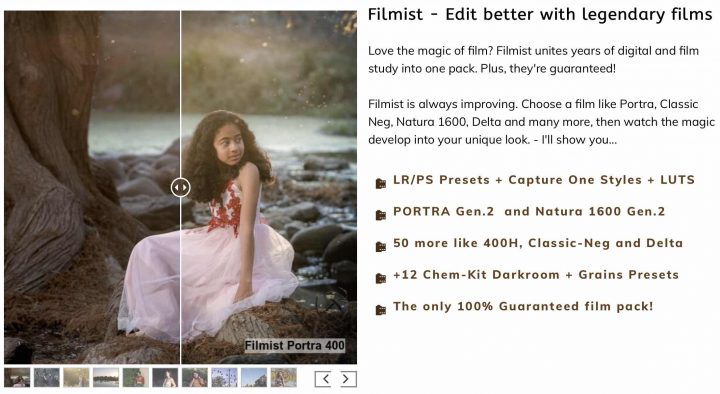Image resolution: width=720 pixels, height=394 pixels.
Task: Click the film icon beside LR/PS Presets
Action: tap(381, 183)
